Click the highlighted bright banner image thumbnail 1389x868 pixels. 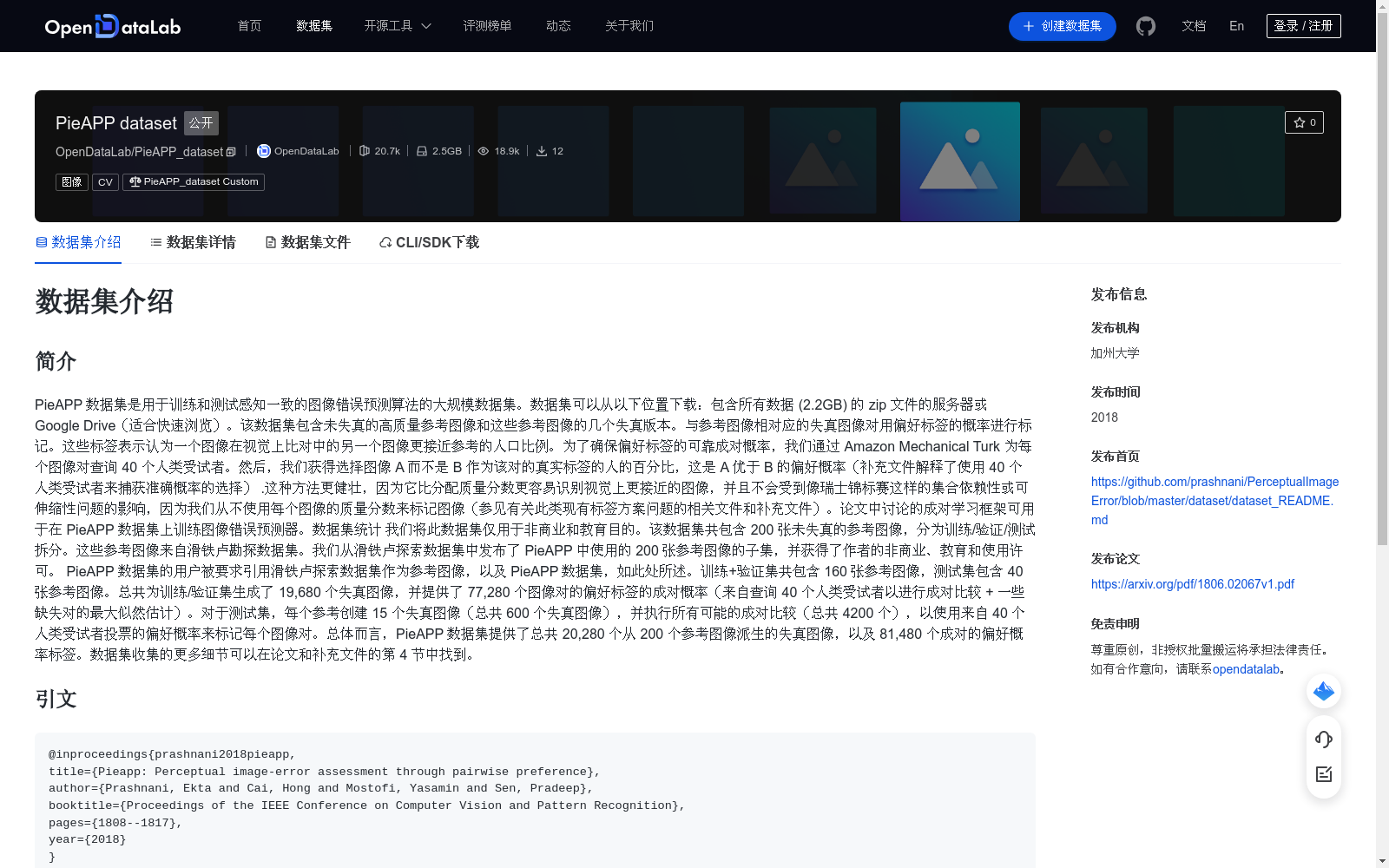[960, 161]
